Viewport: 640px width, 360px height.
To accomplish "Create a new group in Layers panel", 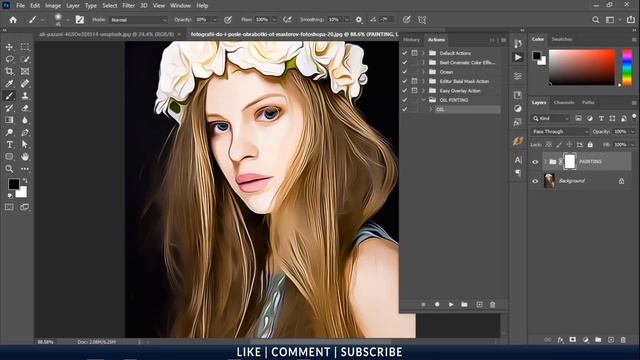I will coord(598,340).
